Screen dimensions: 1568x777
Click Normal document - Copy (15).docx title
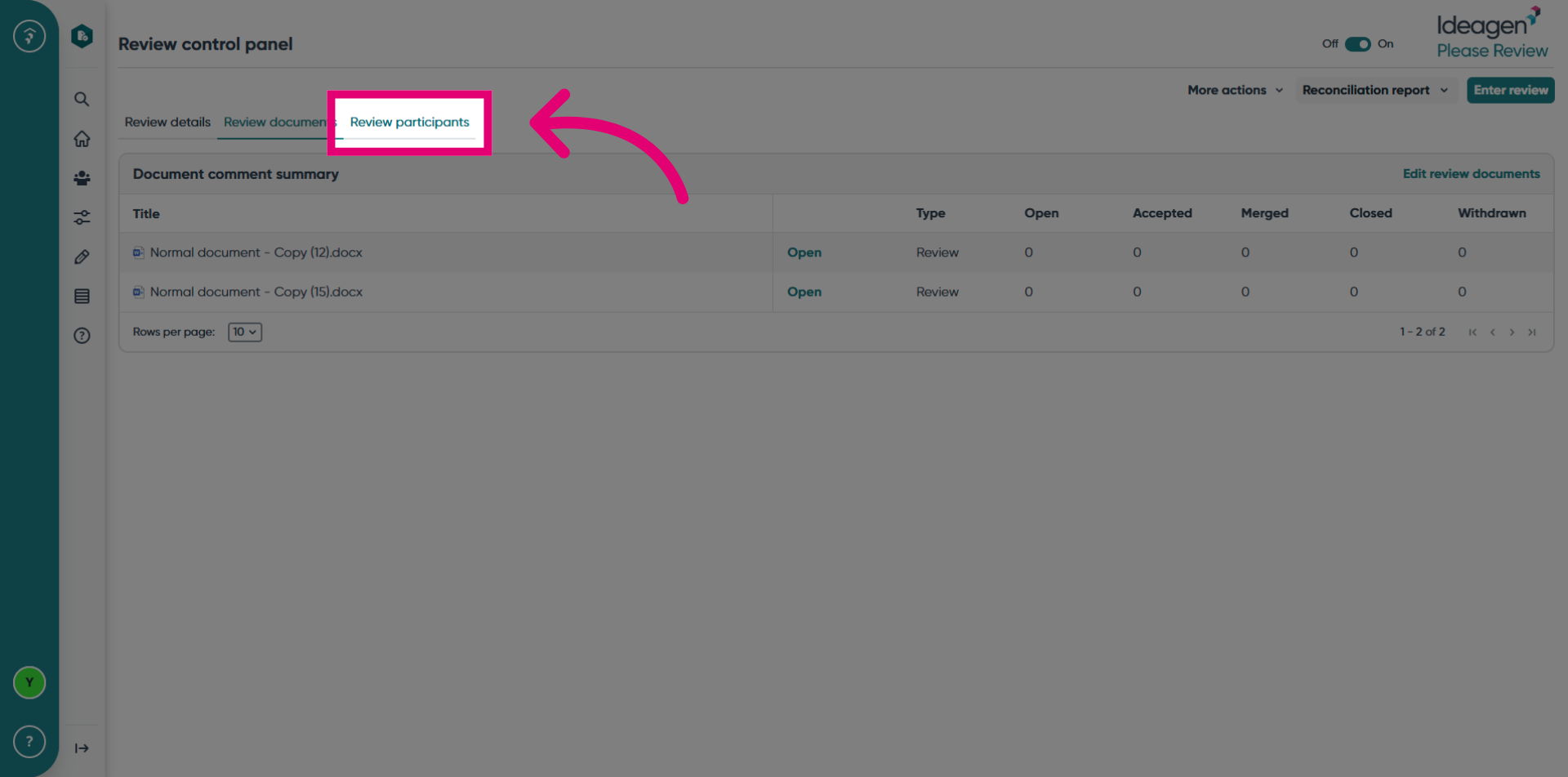[256, 292]
